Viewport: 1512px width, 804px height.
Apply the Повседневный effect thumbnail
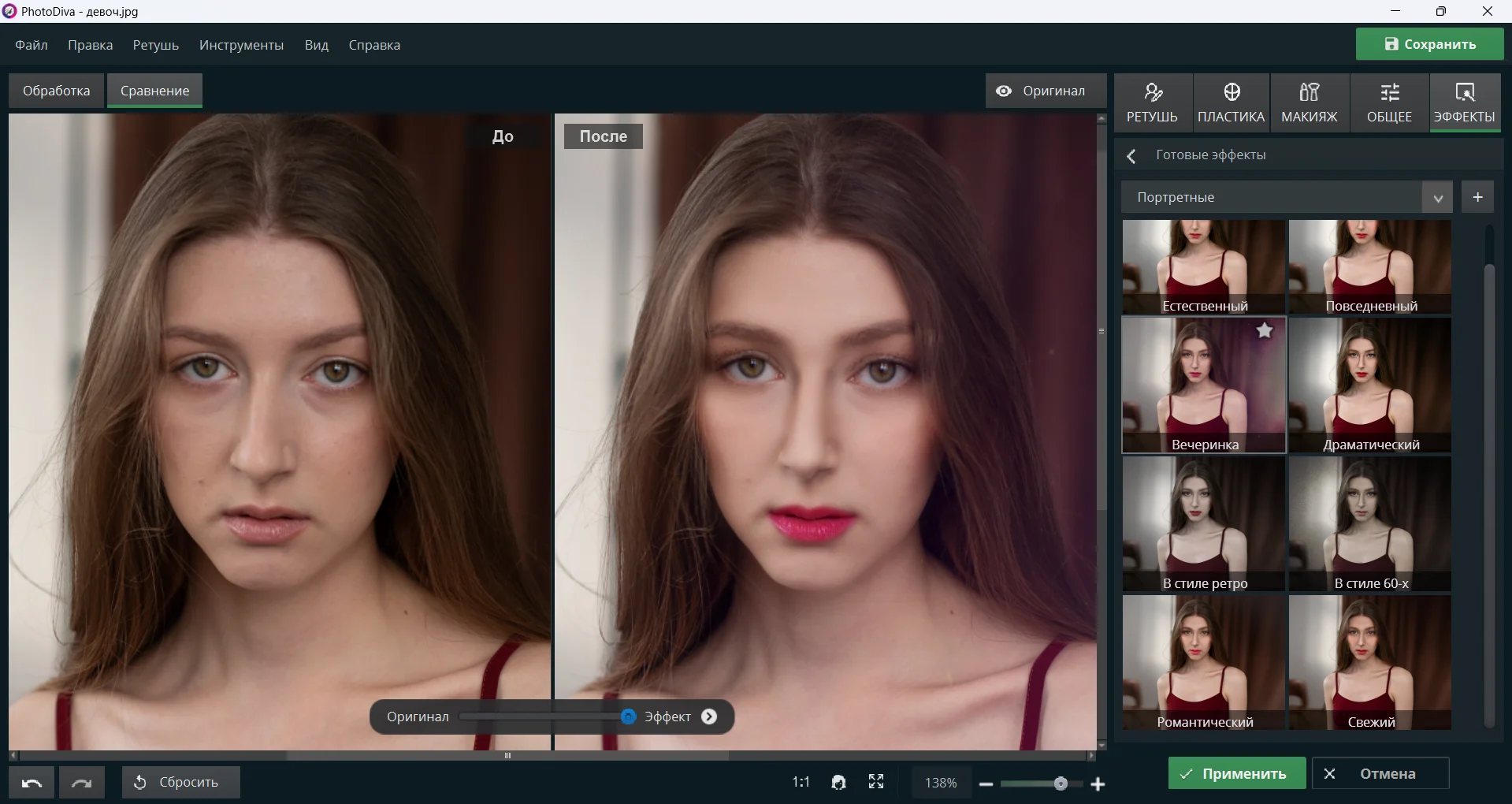(x=1370, y=266)
